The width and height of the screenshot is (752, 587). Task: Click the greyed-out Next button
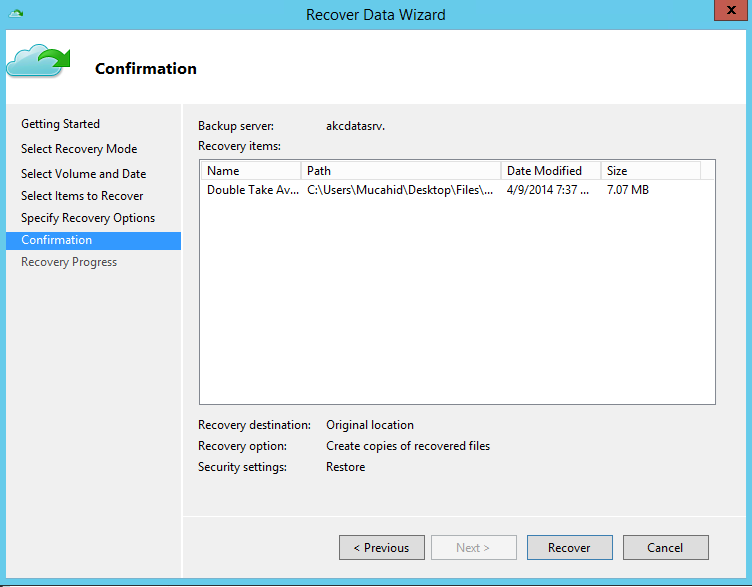coord(473,547)
